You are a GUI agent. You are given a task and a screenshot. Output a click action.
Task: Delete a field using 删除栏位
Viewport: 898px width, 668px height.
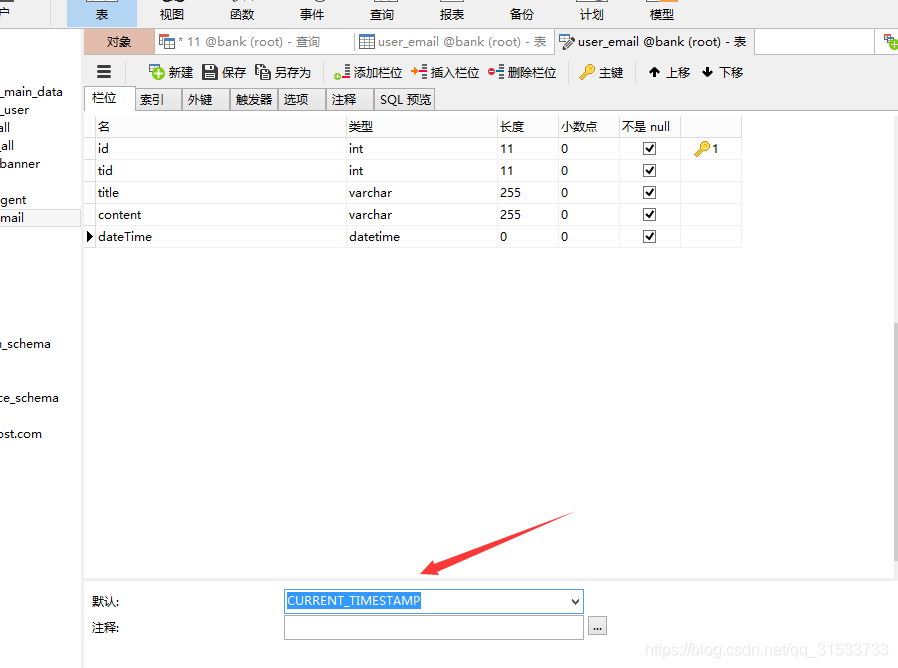[x=516, y=71]
